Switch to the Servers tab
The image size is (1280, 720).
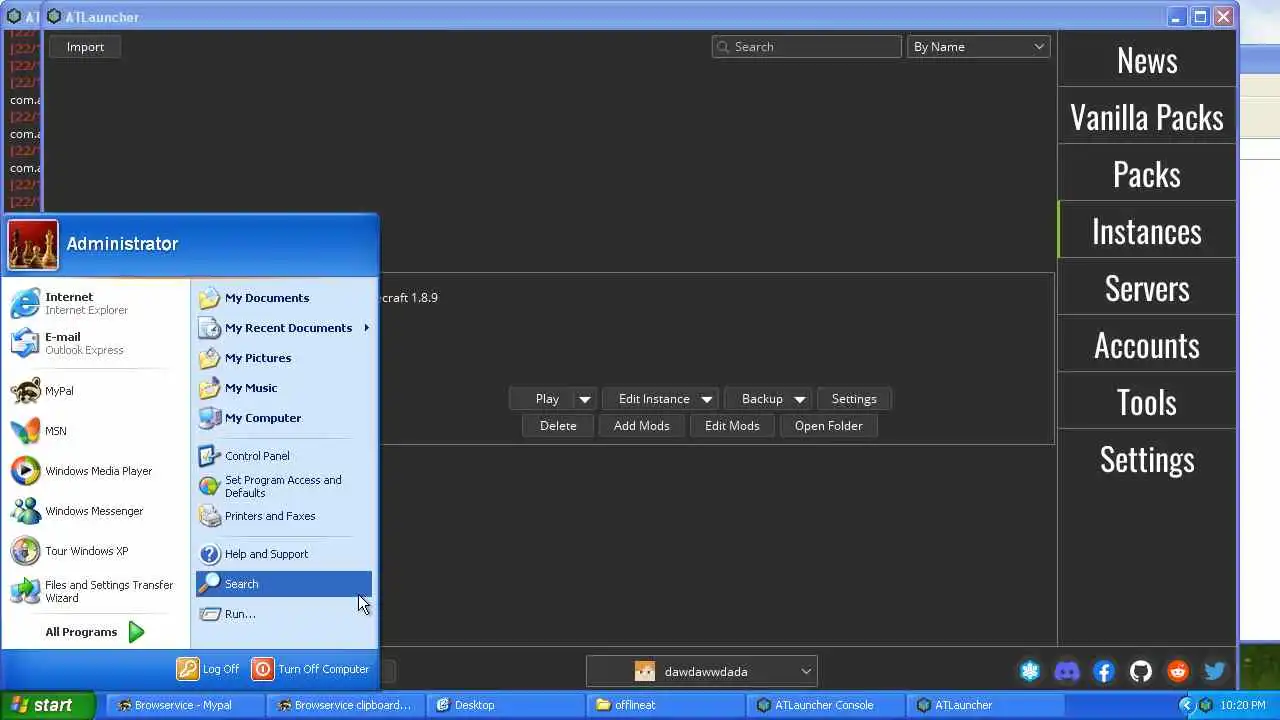click(1147, 288)
